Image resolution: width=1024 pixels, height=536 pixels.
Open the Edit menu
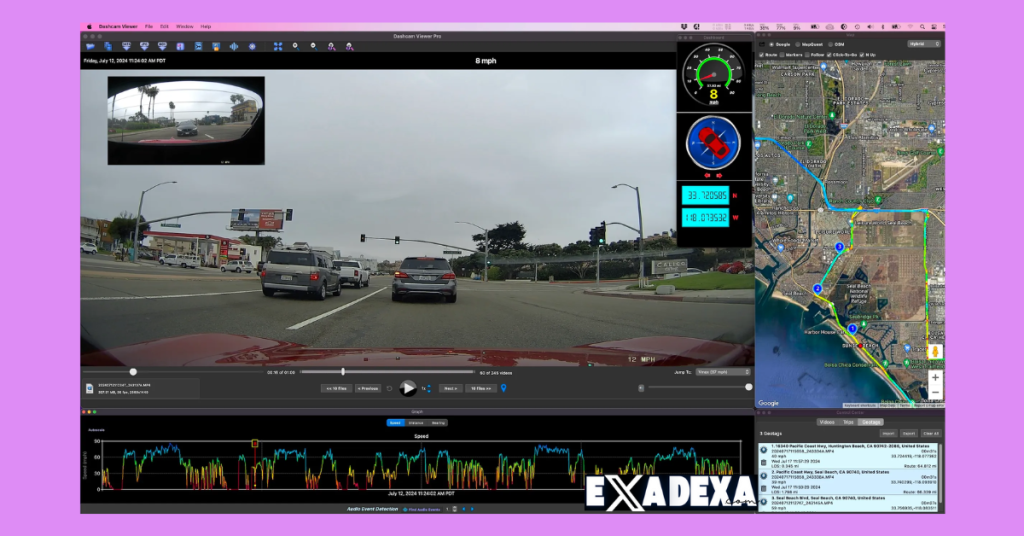pyautogui.click(x=165, y=27)
